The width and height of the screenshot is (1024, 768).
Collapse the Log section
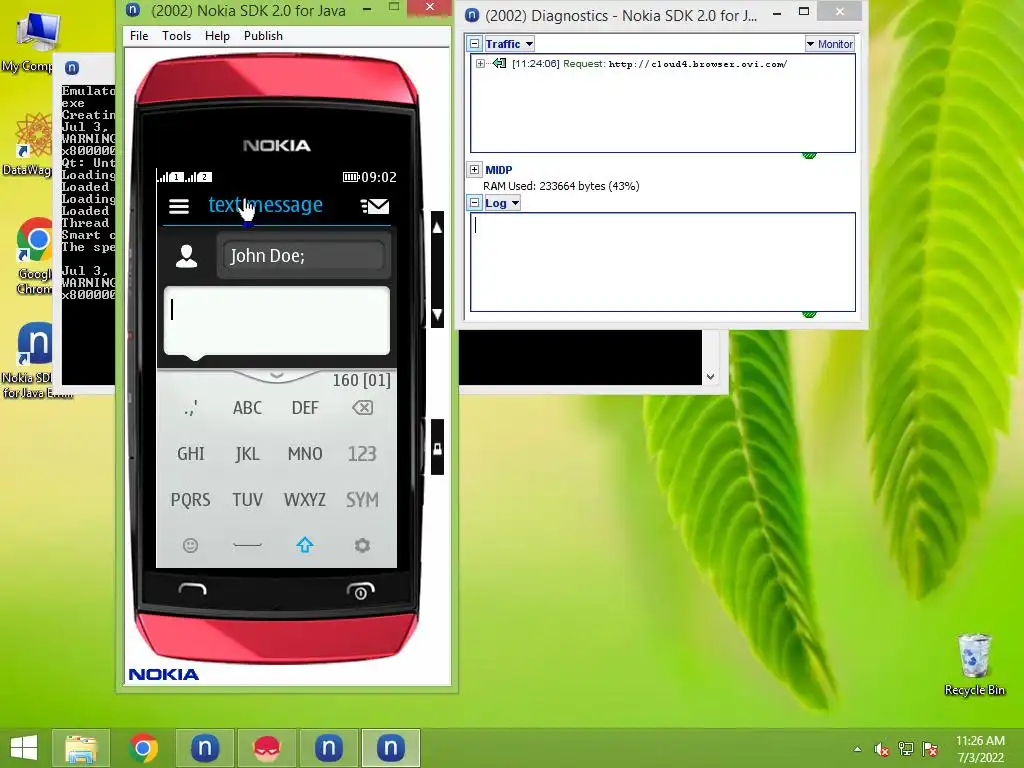point(475,203)
